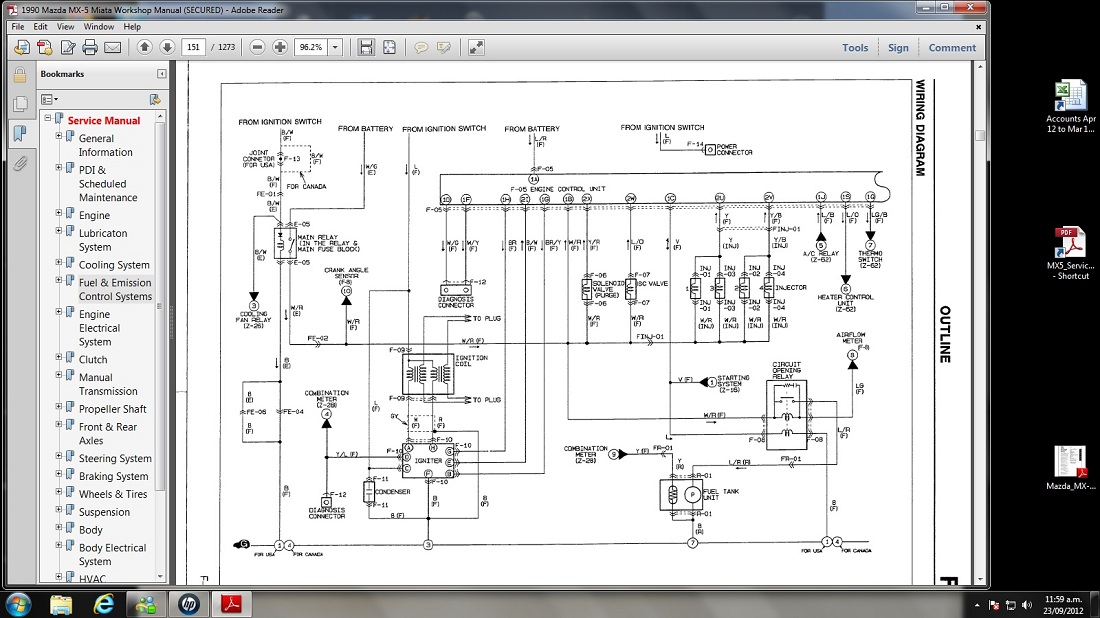The height and width of the screenshot is (618, 1100).
Task: Go to the next page with the down arrow
Action: tap(167, 48)
